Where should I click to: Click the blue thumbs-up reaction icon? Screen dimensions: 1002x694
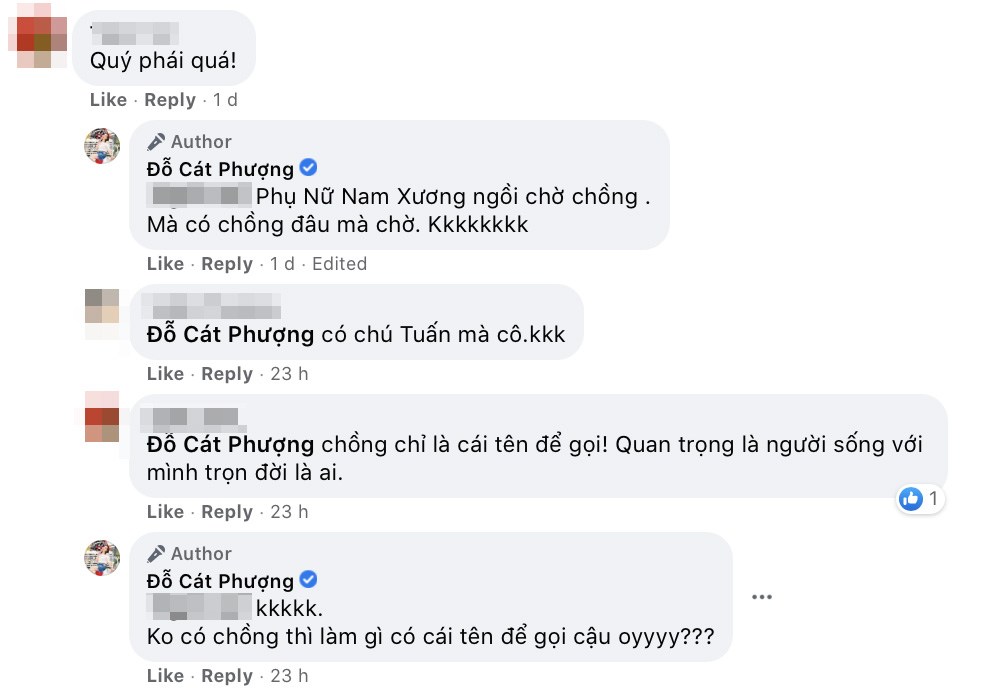tap(913, 499)
